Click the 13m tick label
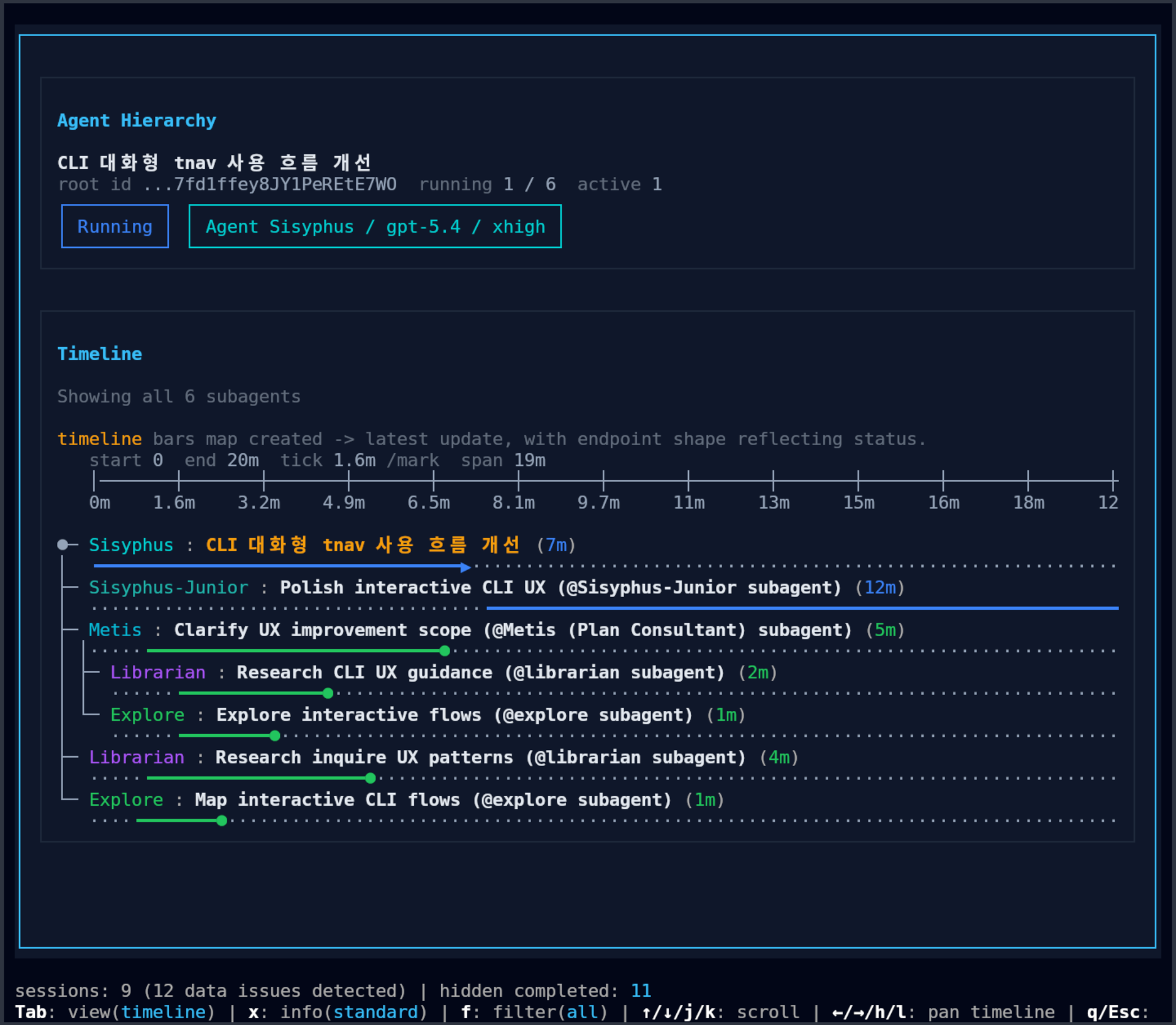Image resolution: width=1176 pixels, height=1025 pixels. point(774,503)
